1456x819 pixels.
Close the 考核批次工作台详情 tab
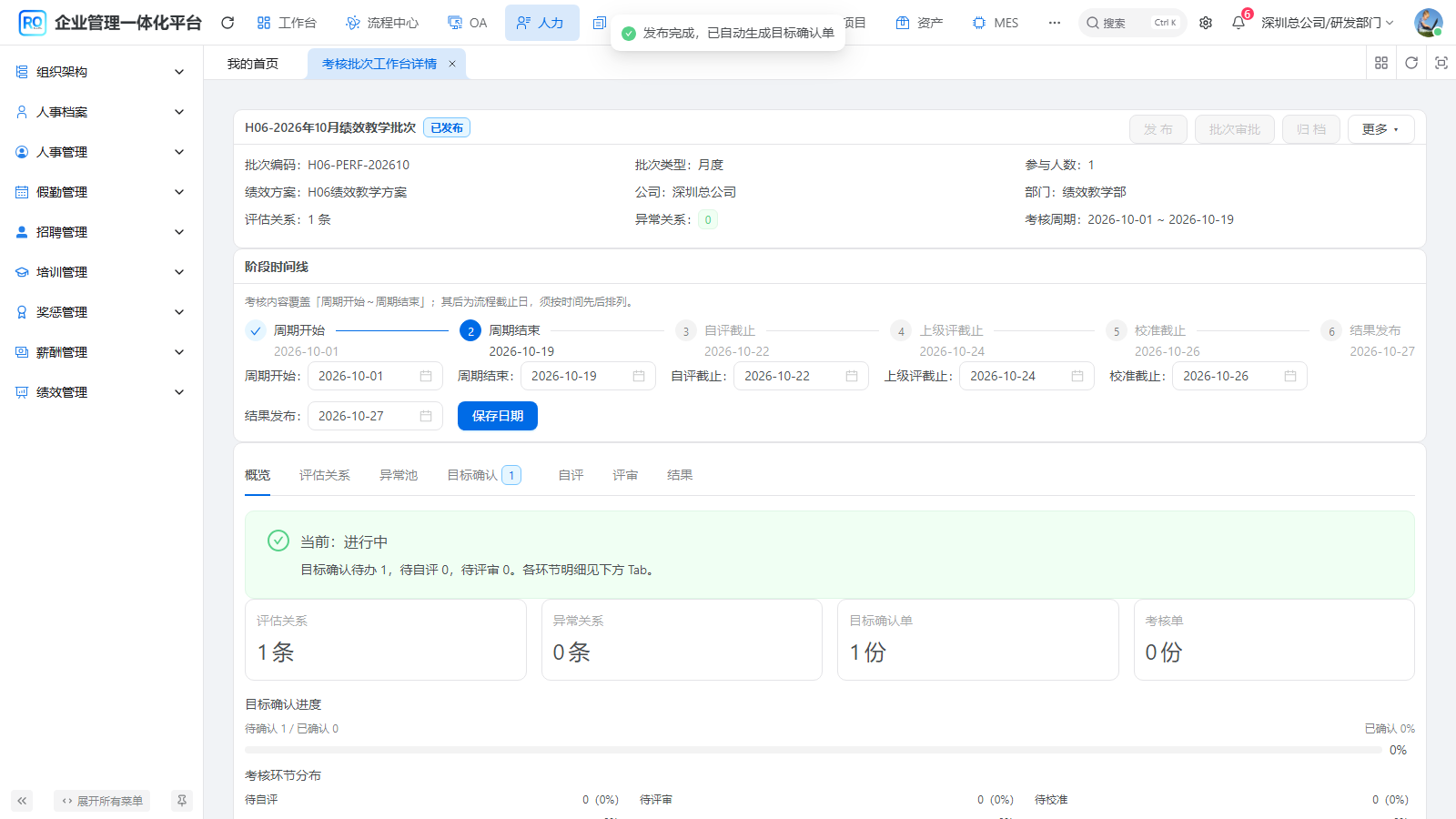click(452, 64)
